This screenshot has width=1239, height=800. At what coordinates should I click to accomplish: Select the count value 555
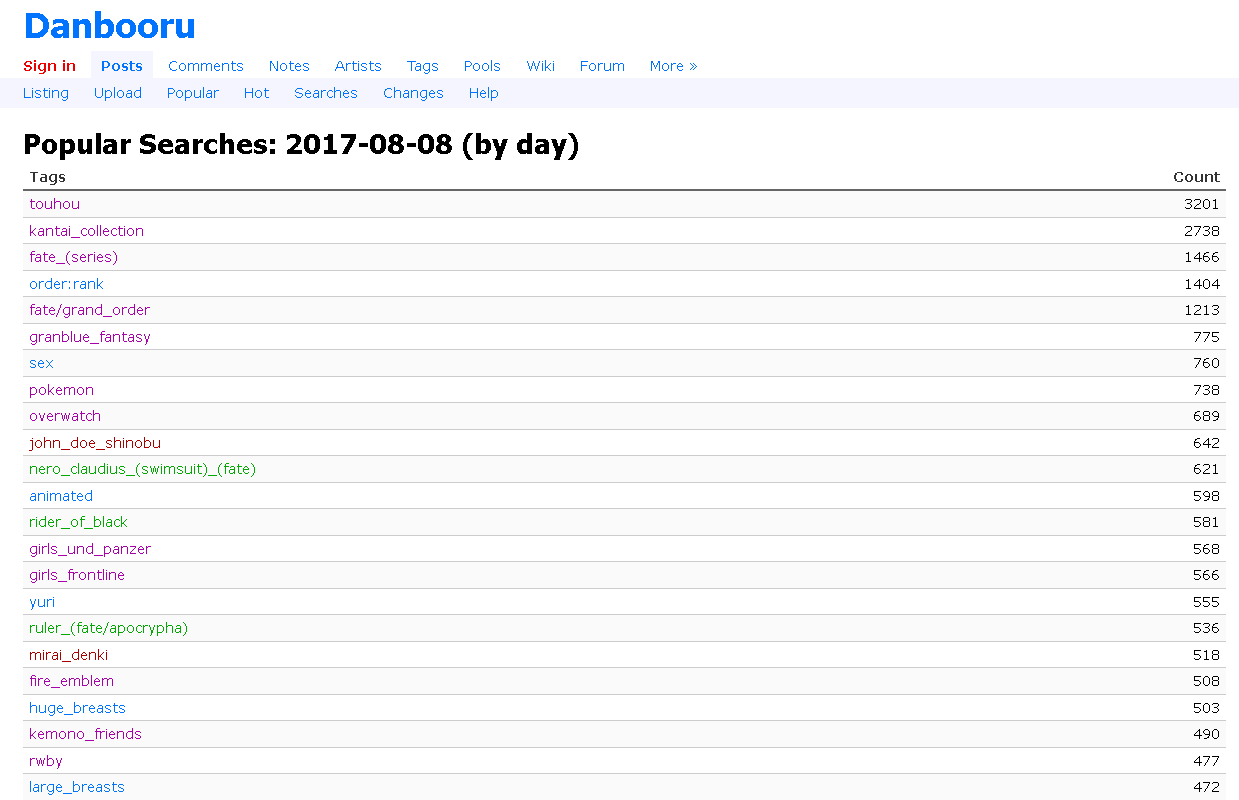pyautogui.click(x=1206, y=602)
